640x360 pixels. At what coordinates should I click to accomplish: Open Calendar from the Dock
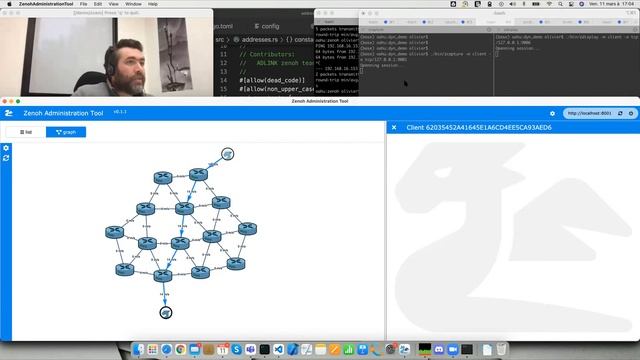click(222, 349)
